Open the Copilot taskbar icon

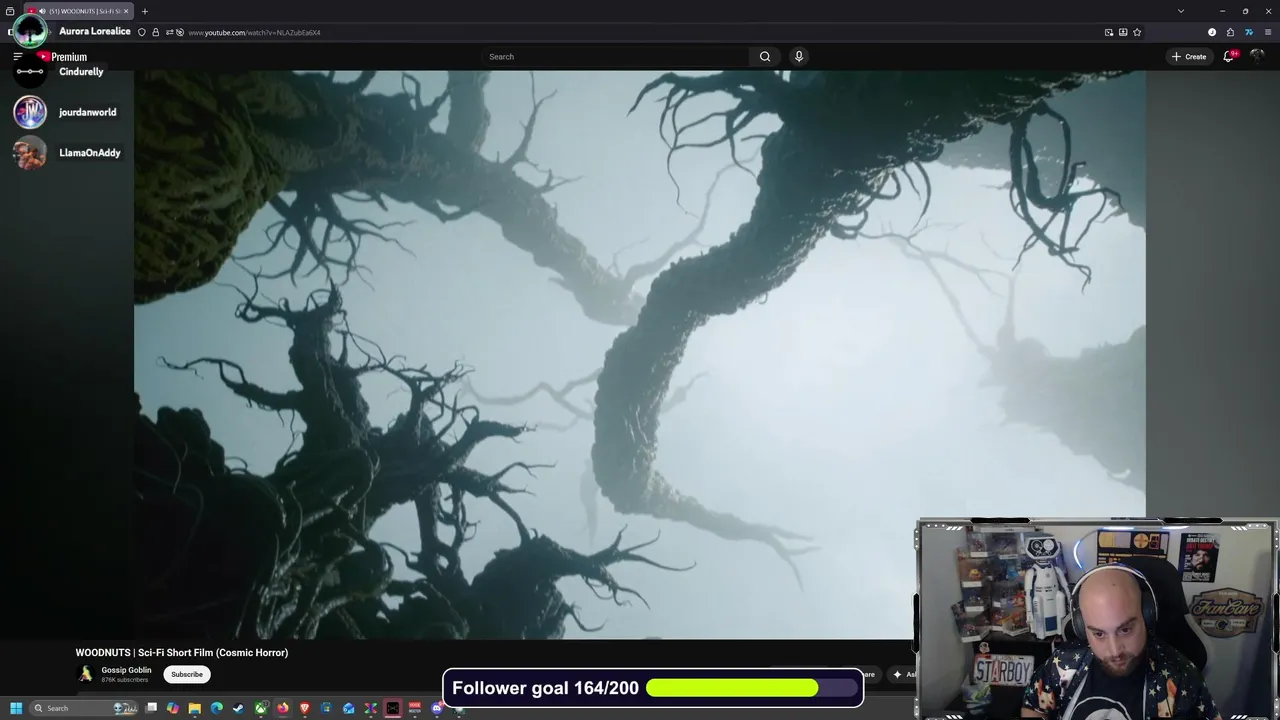coord(173,708)
